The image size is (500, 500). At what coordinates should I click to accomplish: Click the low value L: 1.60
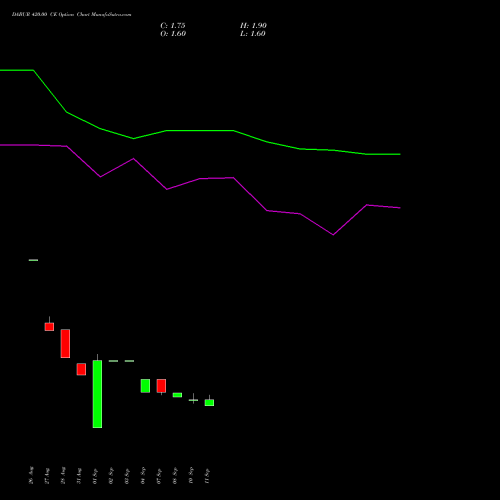(x=253, y=34)
